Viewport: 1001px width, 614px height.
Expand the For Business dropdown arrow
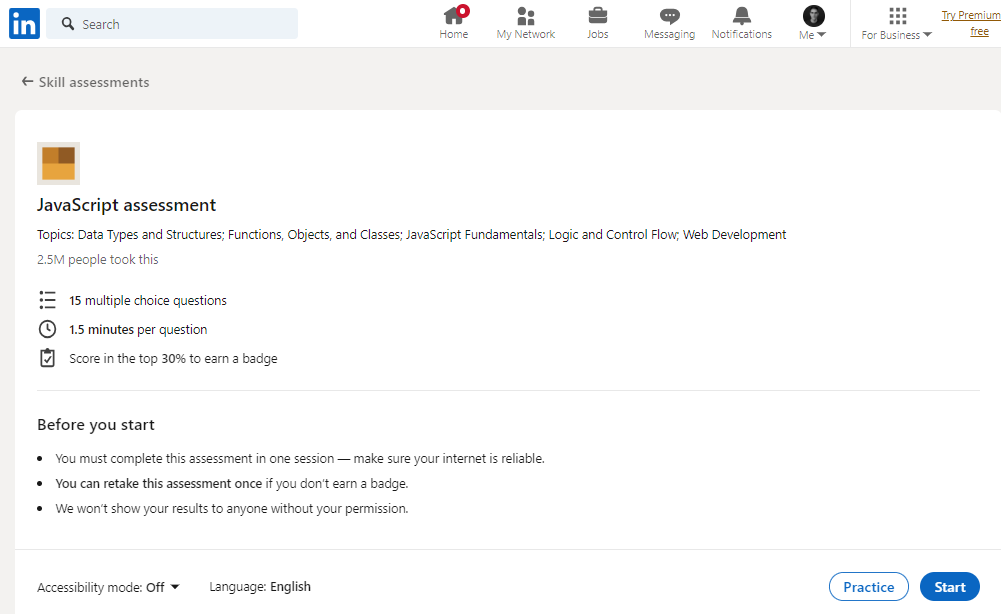point(928,34)
